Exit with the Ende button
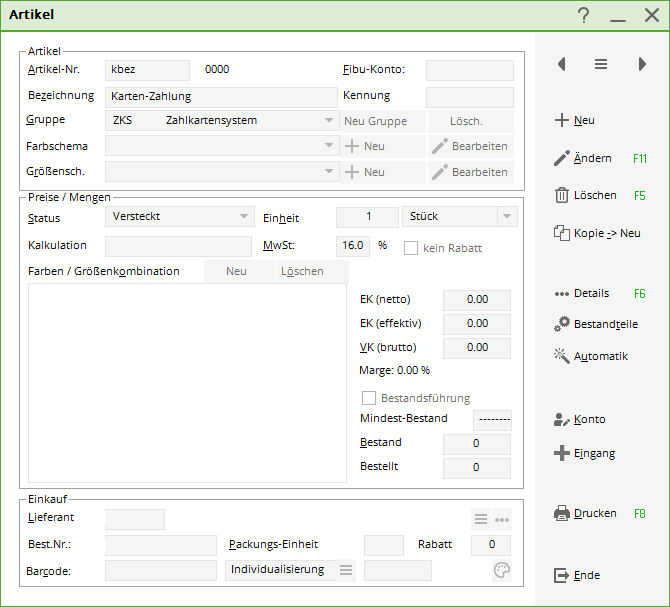670x607 pixels. [576, 576]
